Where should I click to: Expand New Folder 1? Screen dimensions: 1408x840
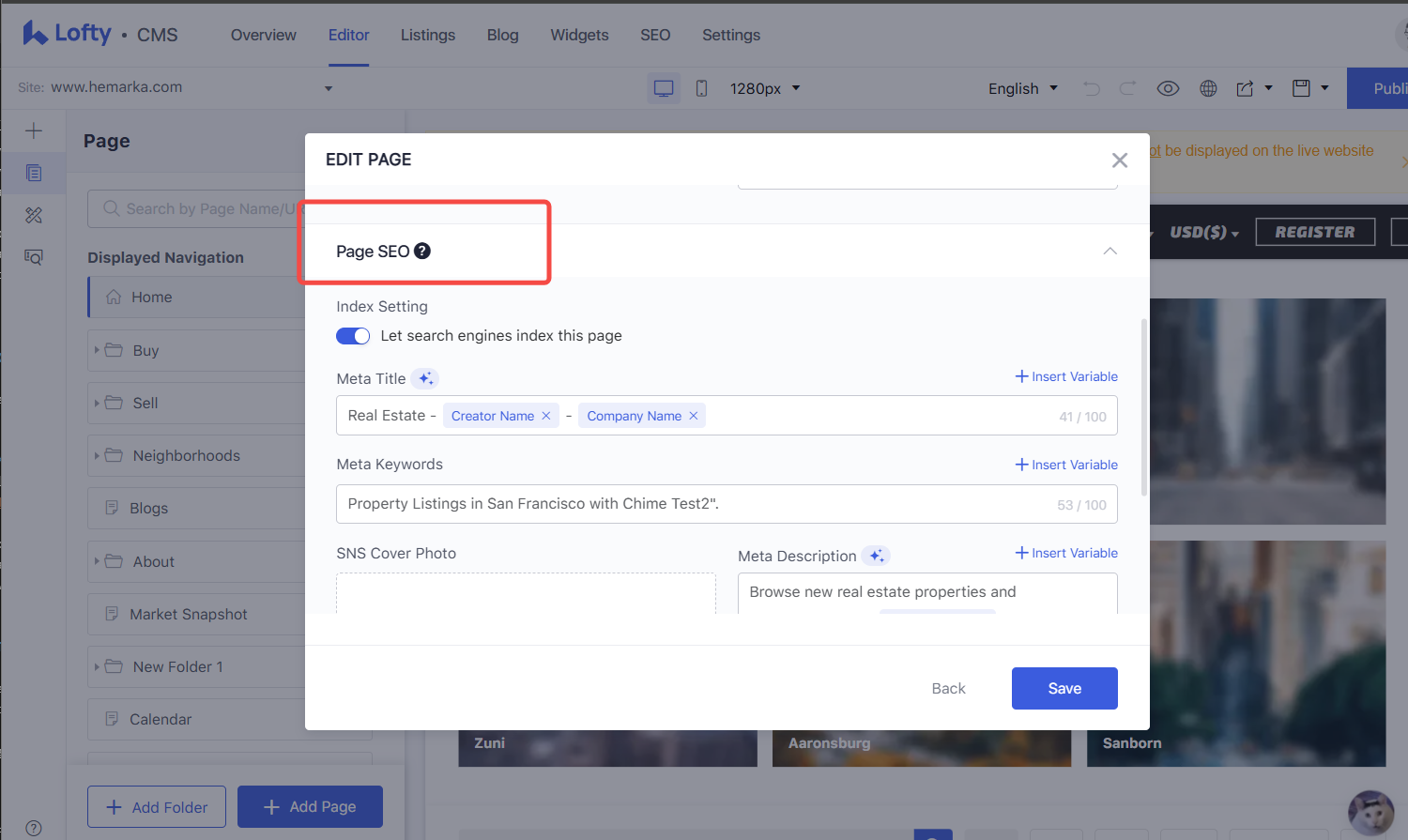(97, 666)
